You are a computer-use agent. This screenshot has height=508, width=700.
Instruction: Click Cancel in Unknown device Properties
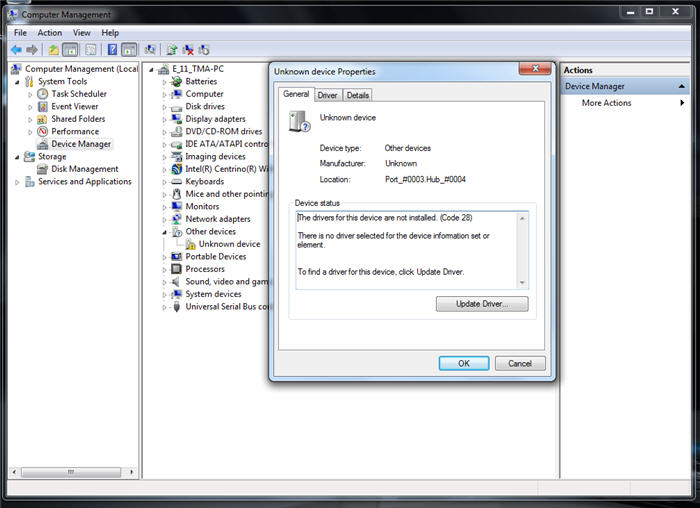(x=520, y=363)
